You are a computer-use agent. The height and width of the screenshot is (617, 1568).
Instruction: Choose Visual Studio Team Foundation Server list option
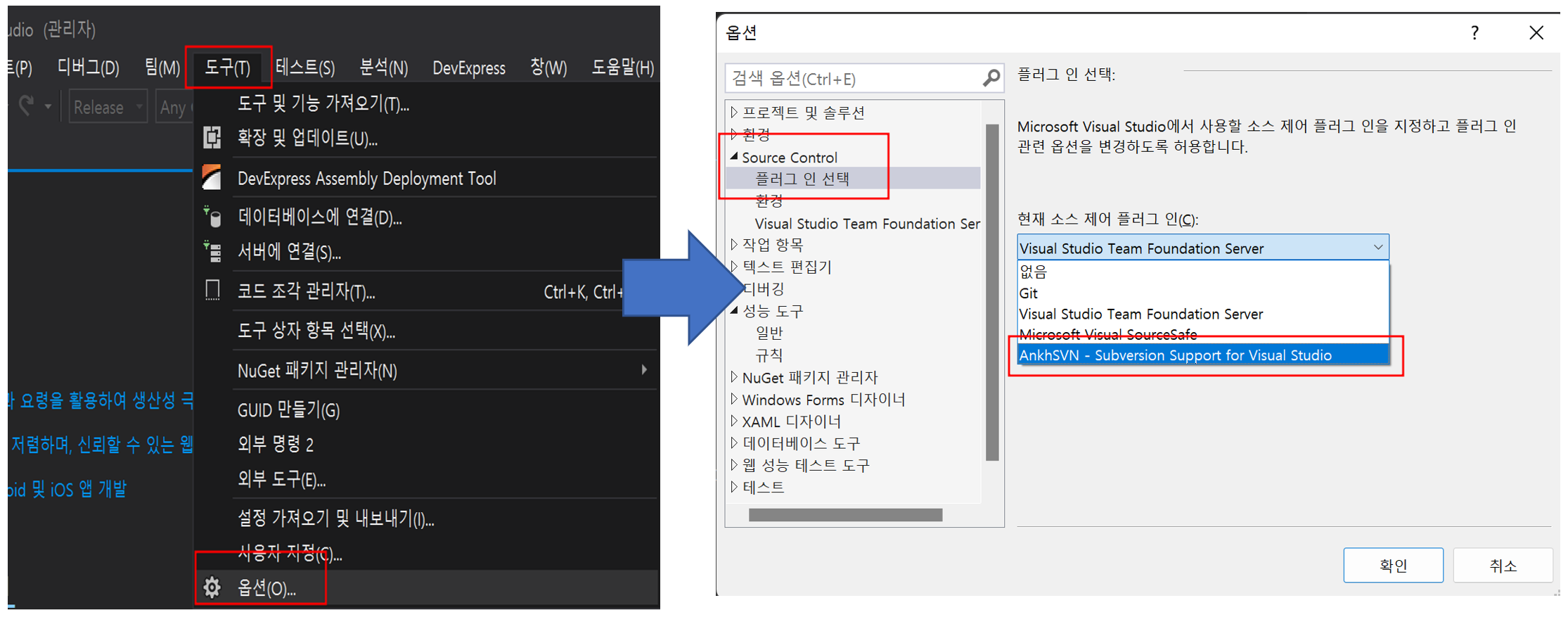(1203, 314)
